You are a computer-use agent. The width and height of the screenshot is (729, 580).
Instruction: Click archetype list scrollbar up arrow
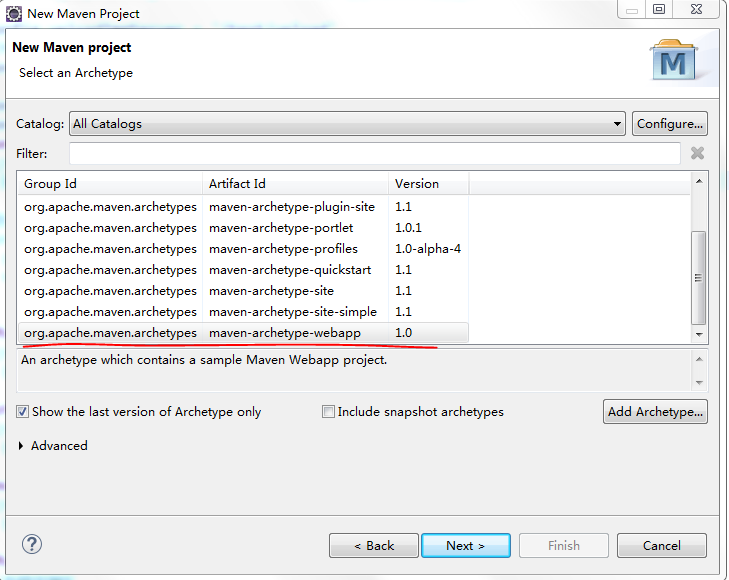[698, 181]
